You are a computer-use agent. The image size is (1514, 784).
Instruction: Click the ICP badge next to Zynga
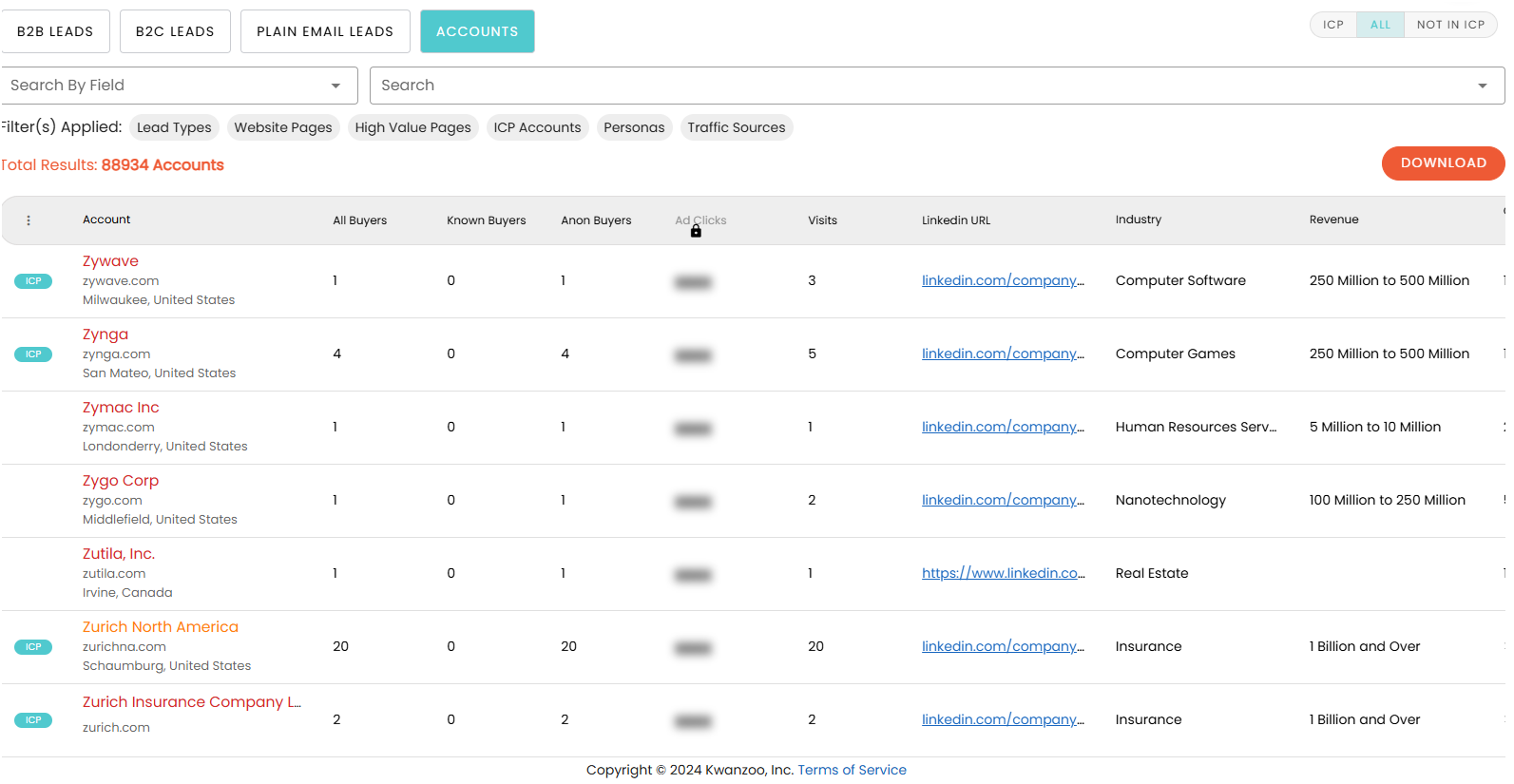pos(33,354)
